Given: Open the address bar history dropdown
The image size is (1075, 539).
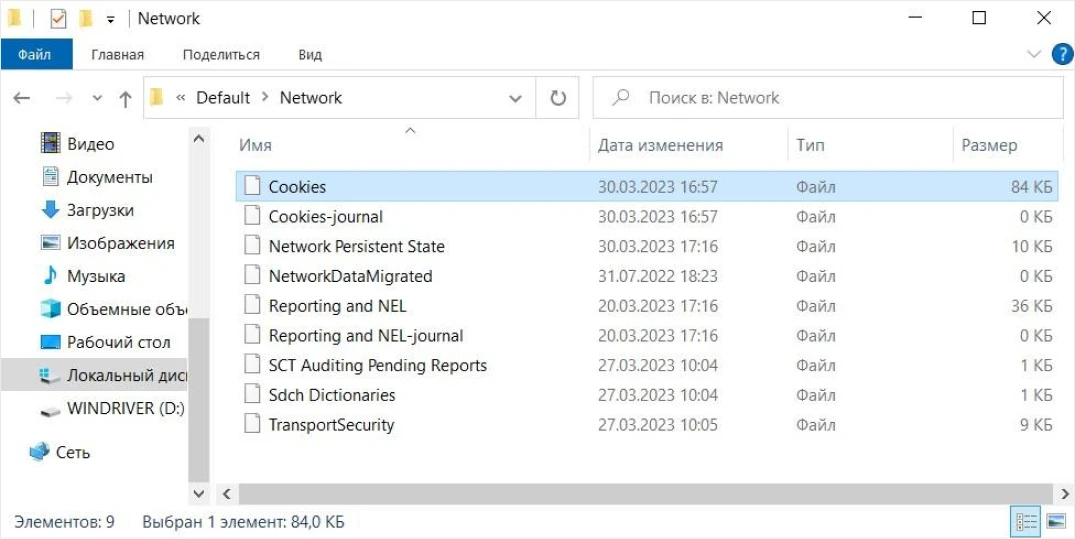Looking at the screenshot, I should coord(515,99).
